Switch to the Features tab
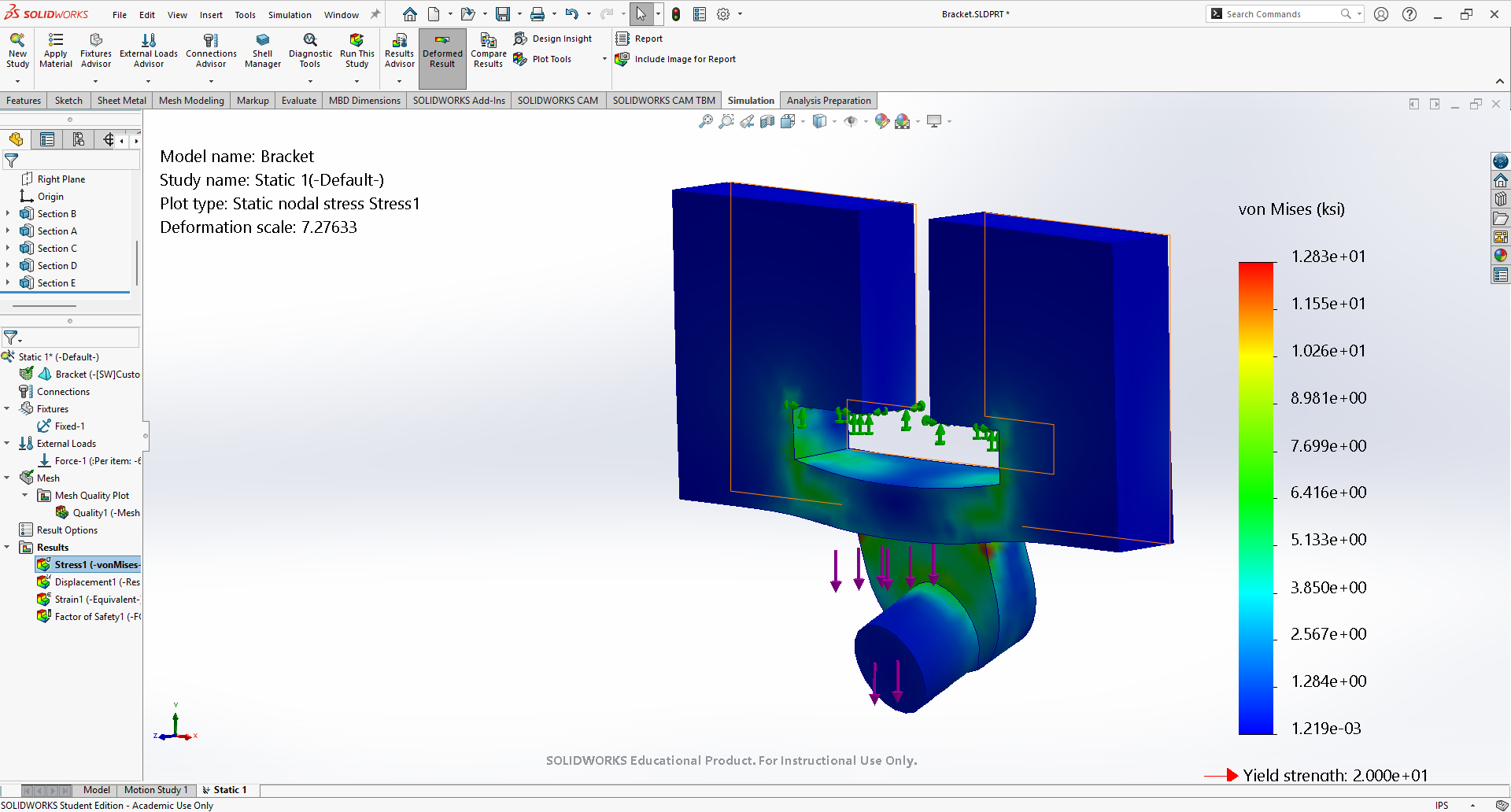 coord(24,101)
